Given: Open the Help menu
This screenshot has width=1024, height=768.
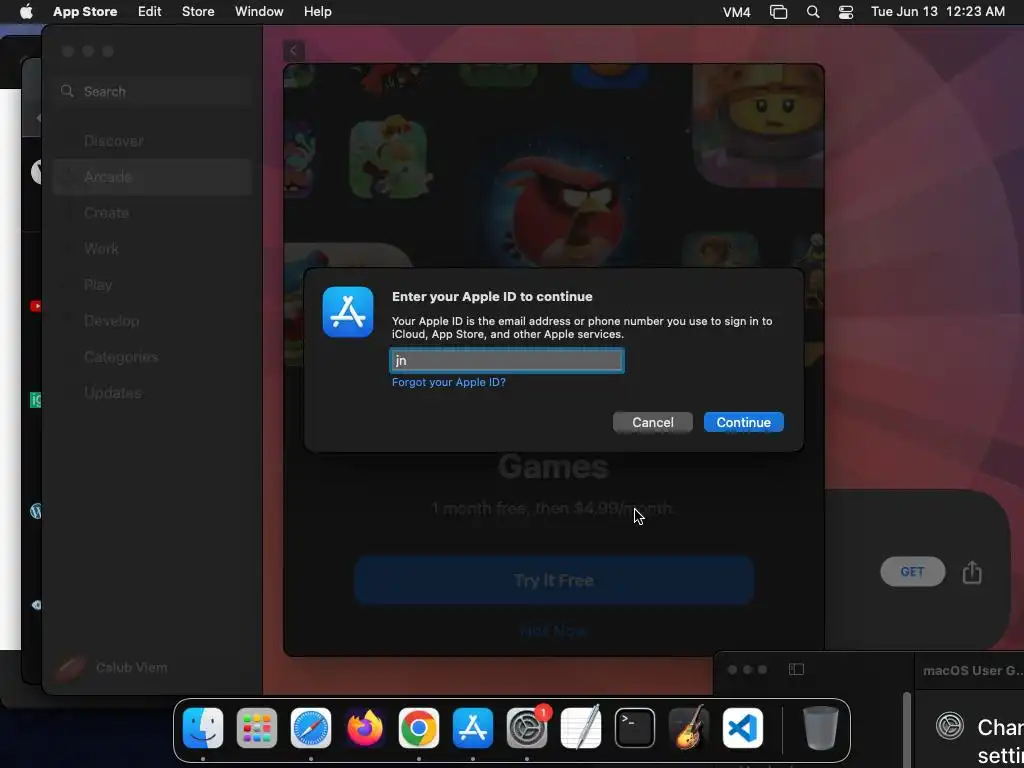Looking at the screenshot, I should click(317, 12).
